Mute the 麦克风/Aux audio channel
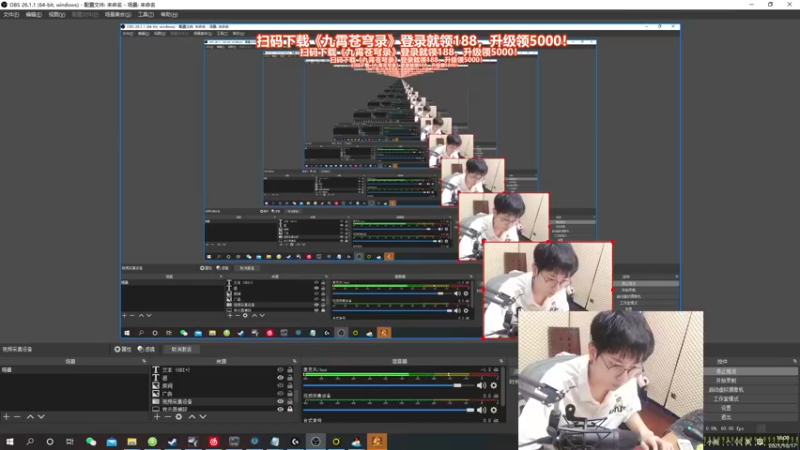The width and height of the screenshot is (800, 450). [x=481, y=385]
